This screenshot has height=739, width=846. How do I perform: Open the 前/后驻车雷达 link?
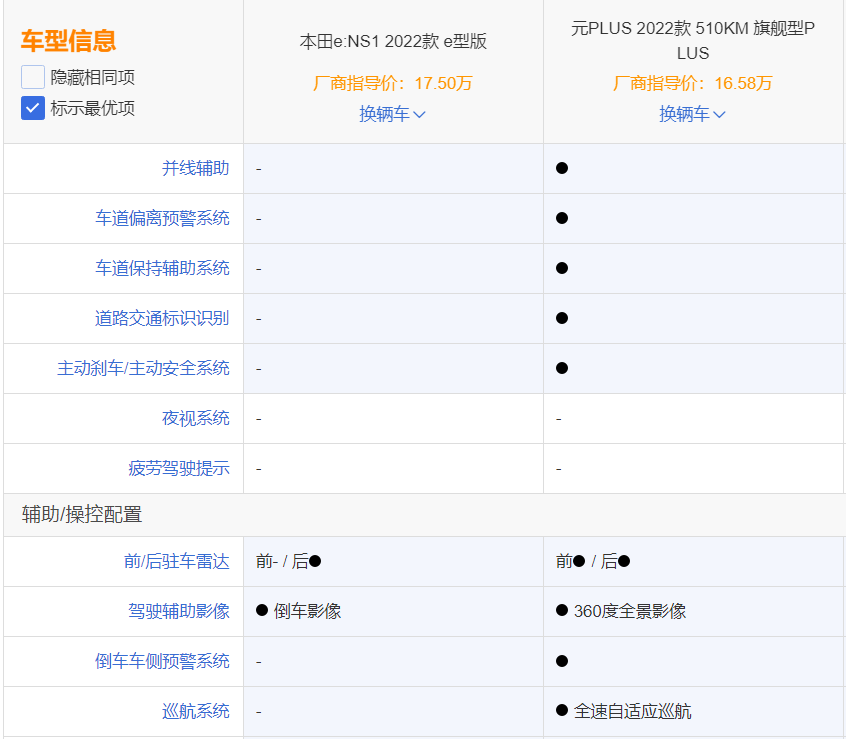pyautogui.click(x=177, y=562)
